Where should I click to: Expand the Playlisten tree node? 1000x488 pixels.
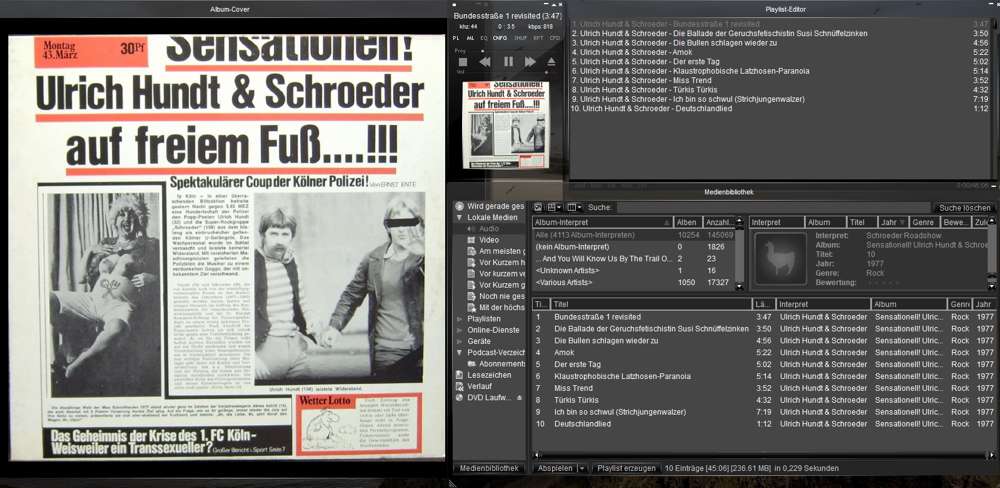[459, 319]
